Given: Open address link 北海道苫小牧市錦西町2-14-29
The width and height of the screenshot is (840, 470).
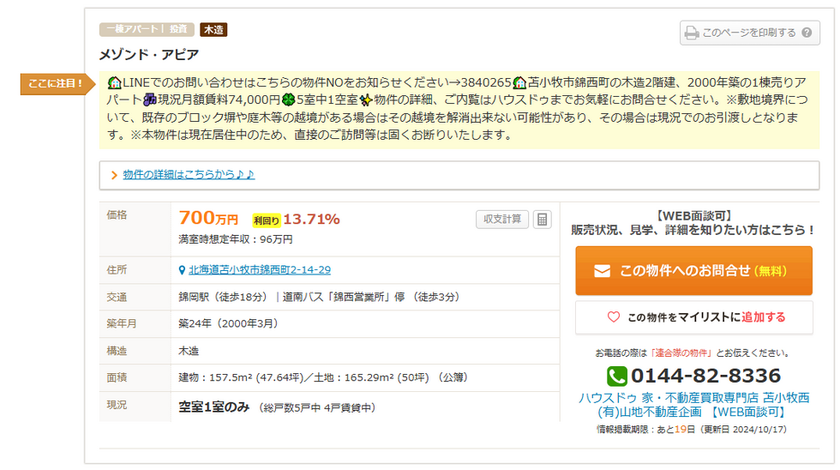Looking at the screenshot, I should coord(260,270).
